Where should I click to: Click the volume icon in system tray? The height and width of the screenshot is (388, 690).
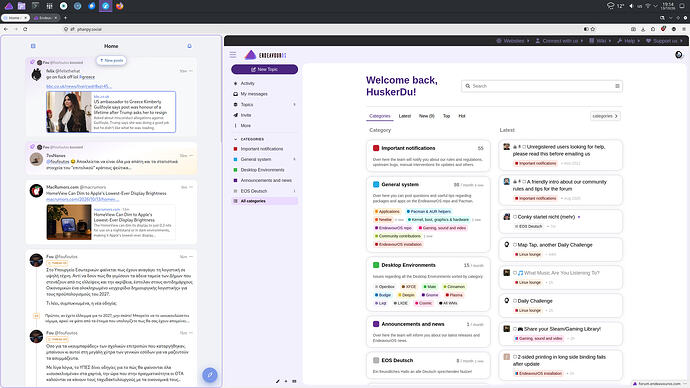(x=631, y=6)
